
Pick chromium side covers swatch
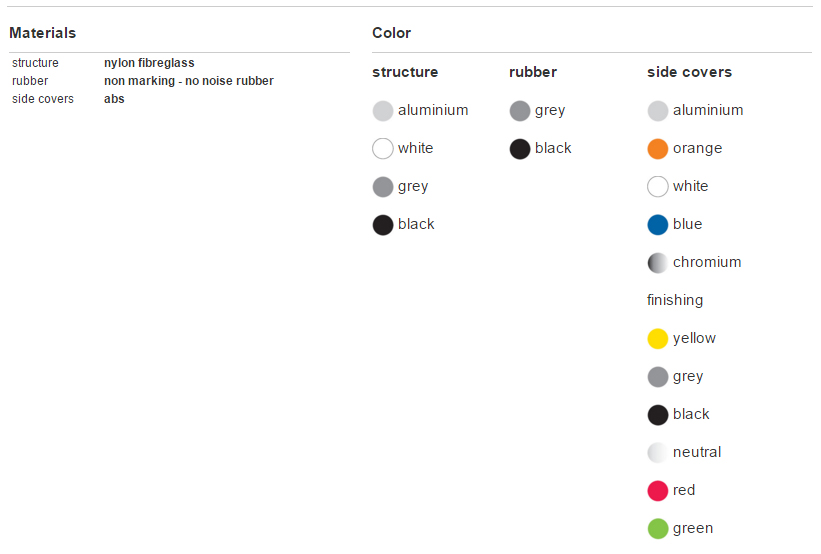[x=658, y=263]
